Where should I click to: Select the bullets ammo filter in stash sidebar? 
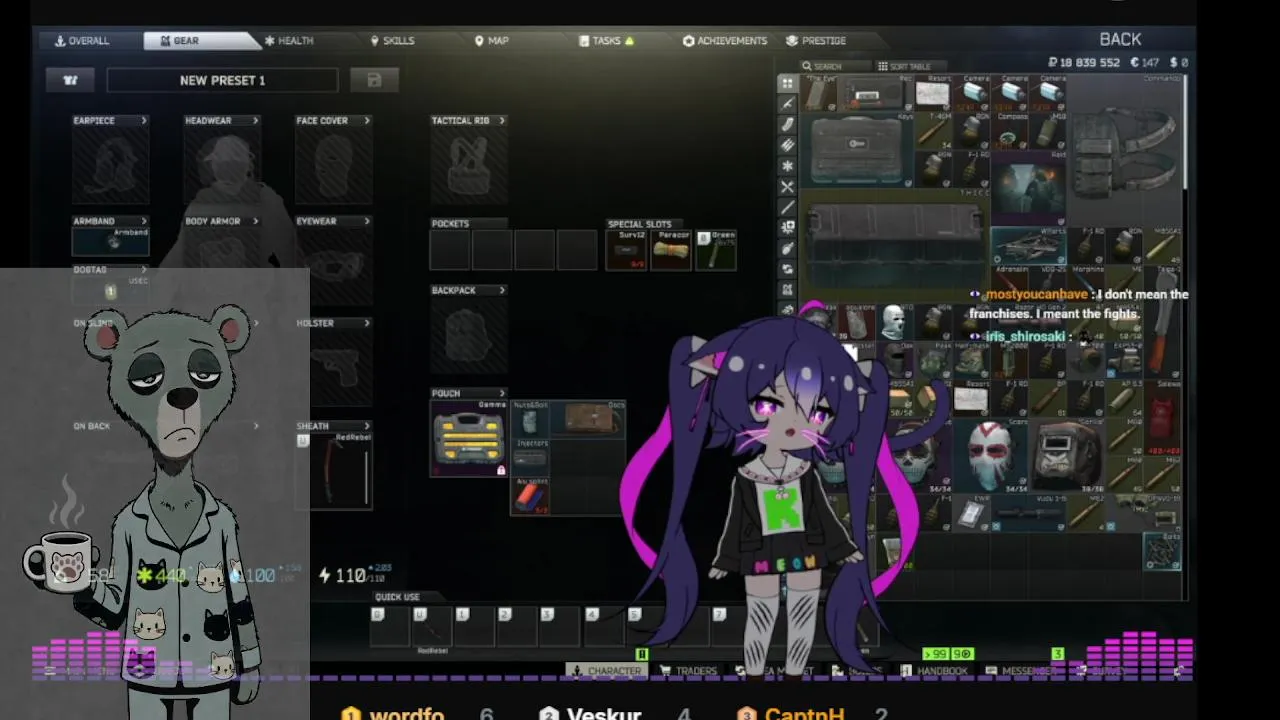[787, 145]
